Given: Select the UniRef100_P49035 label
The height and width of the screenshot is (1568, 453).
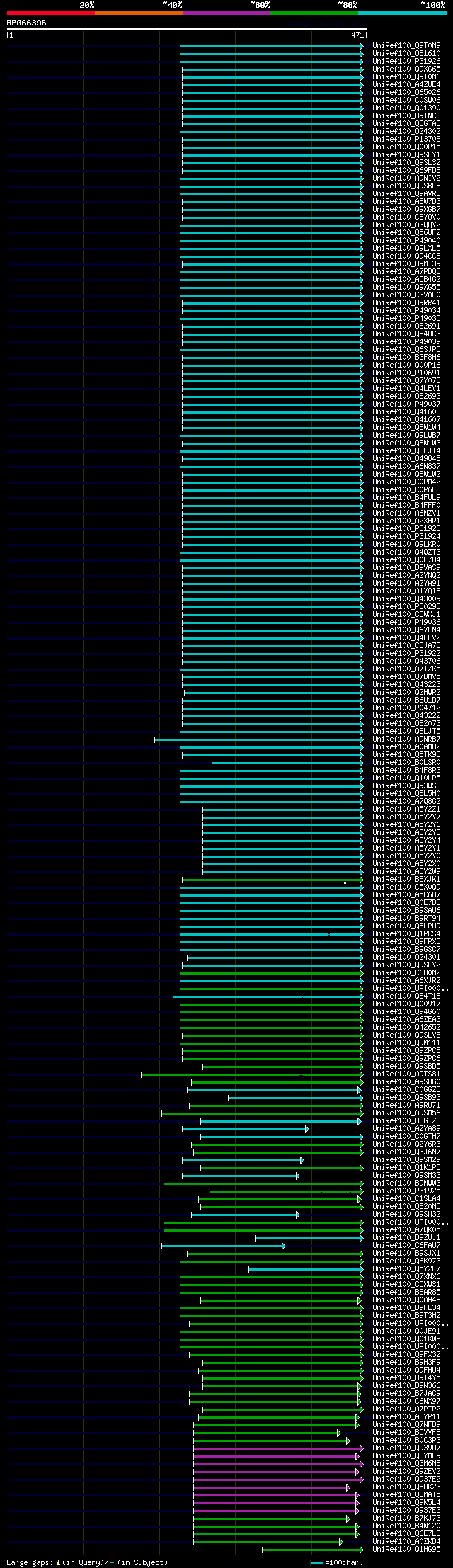Looking at the screenshot, I should 406,319.
